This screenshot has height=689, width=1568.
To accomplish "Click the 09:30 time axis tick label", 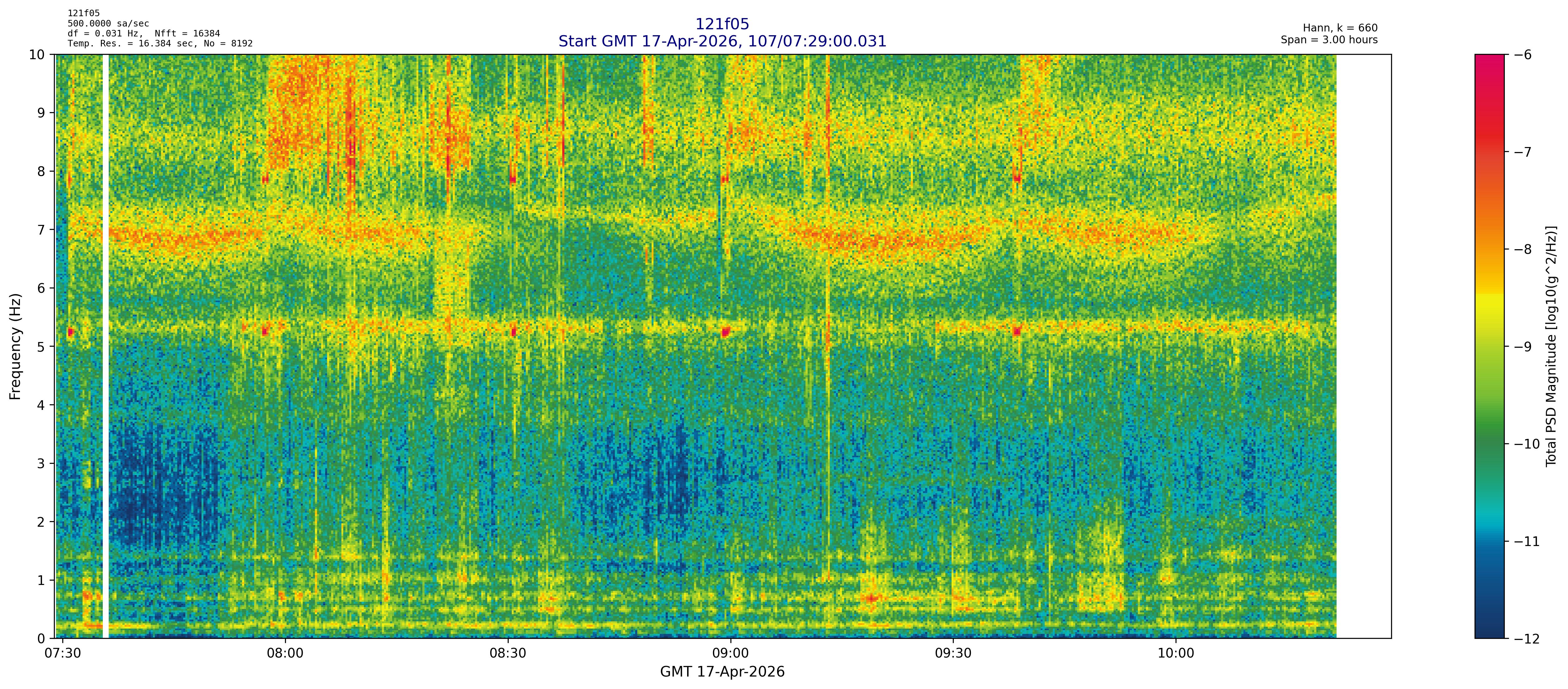I will [953, 653].
